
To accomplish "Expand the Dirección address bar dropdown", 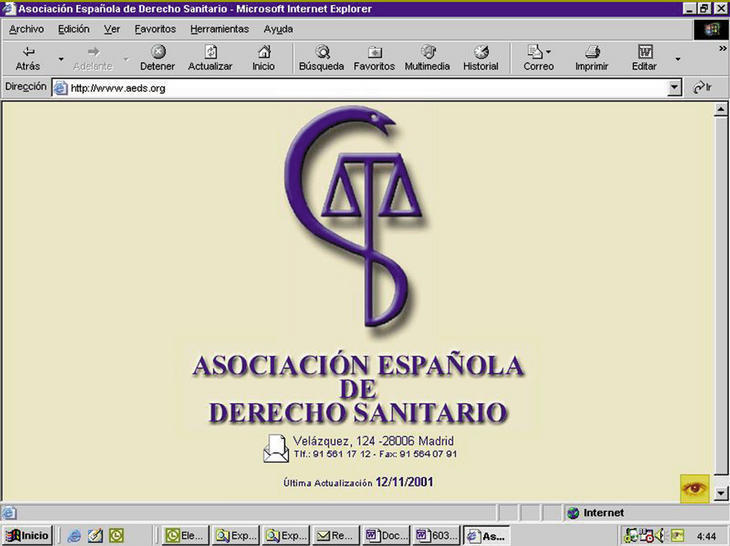I will [675, 88].
